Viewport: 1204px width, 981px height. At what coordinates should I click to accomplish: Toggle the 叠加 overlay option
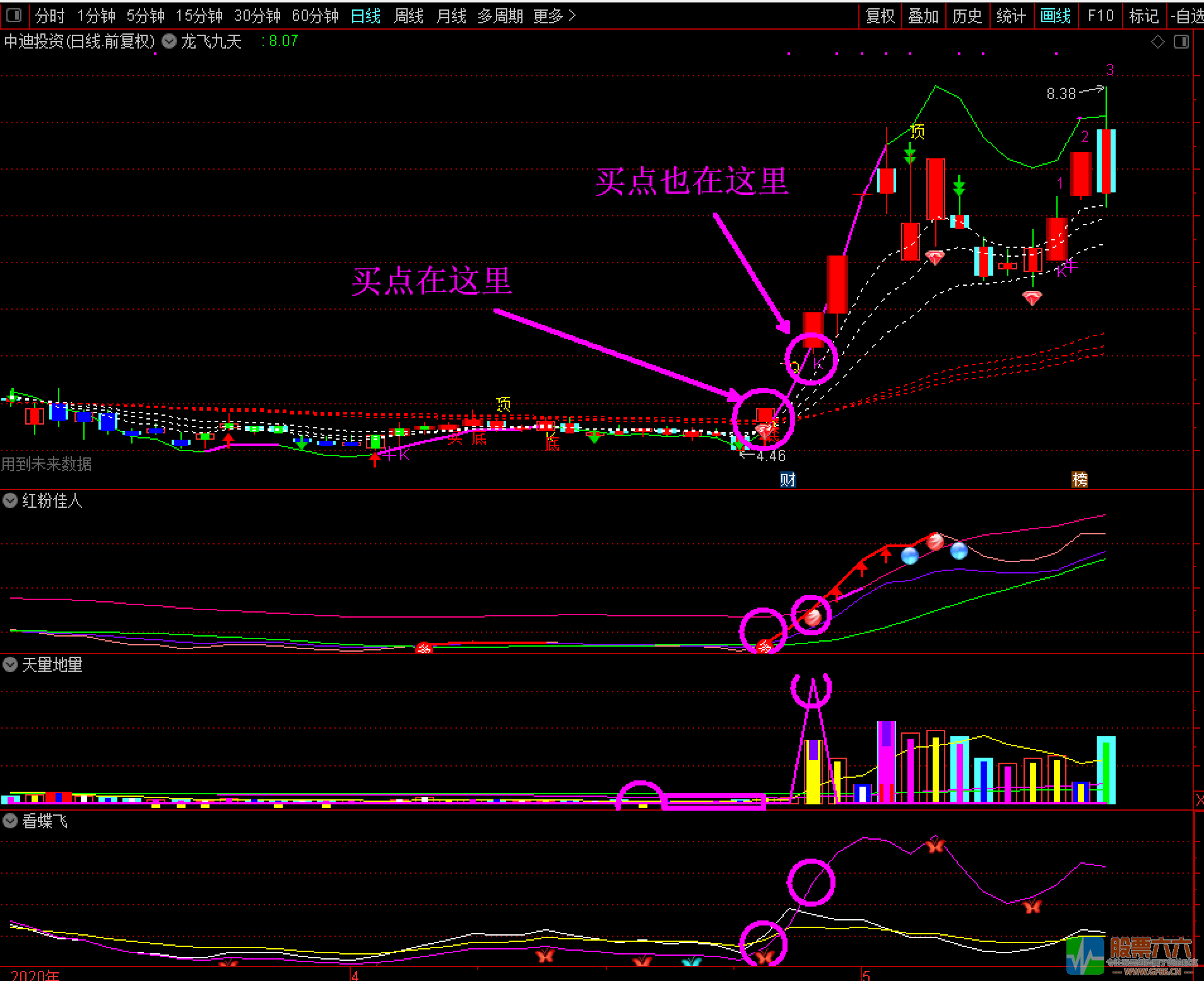click(x=923, y=16)
